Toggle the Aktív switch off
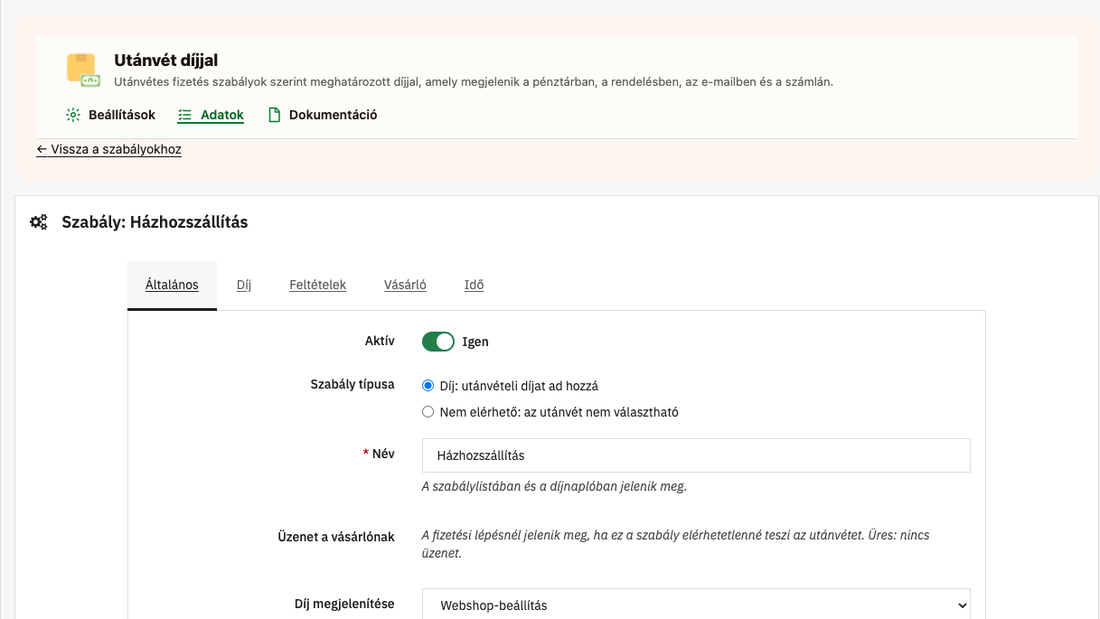Screen dimensions: 1100x619 [438, 342]
